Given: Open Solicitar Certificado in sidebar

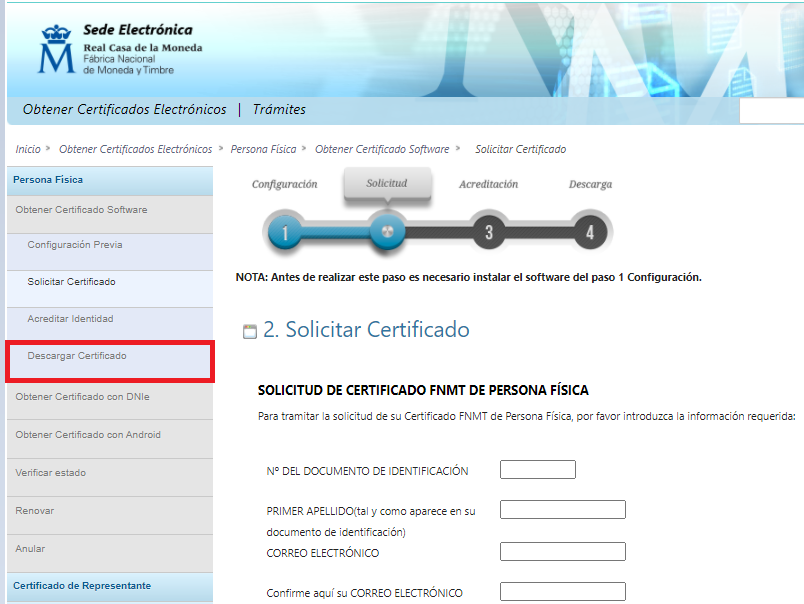Looking at the screenshot, I should [110, 289].
